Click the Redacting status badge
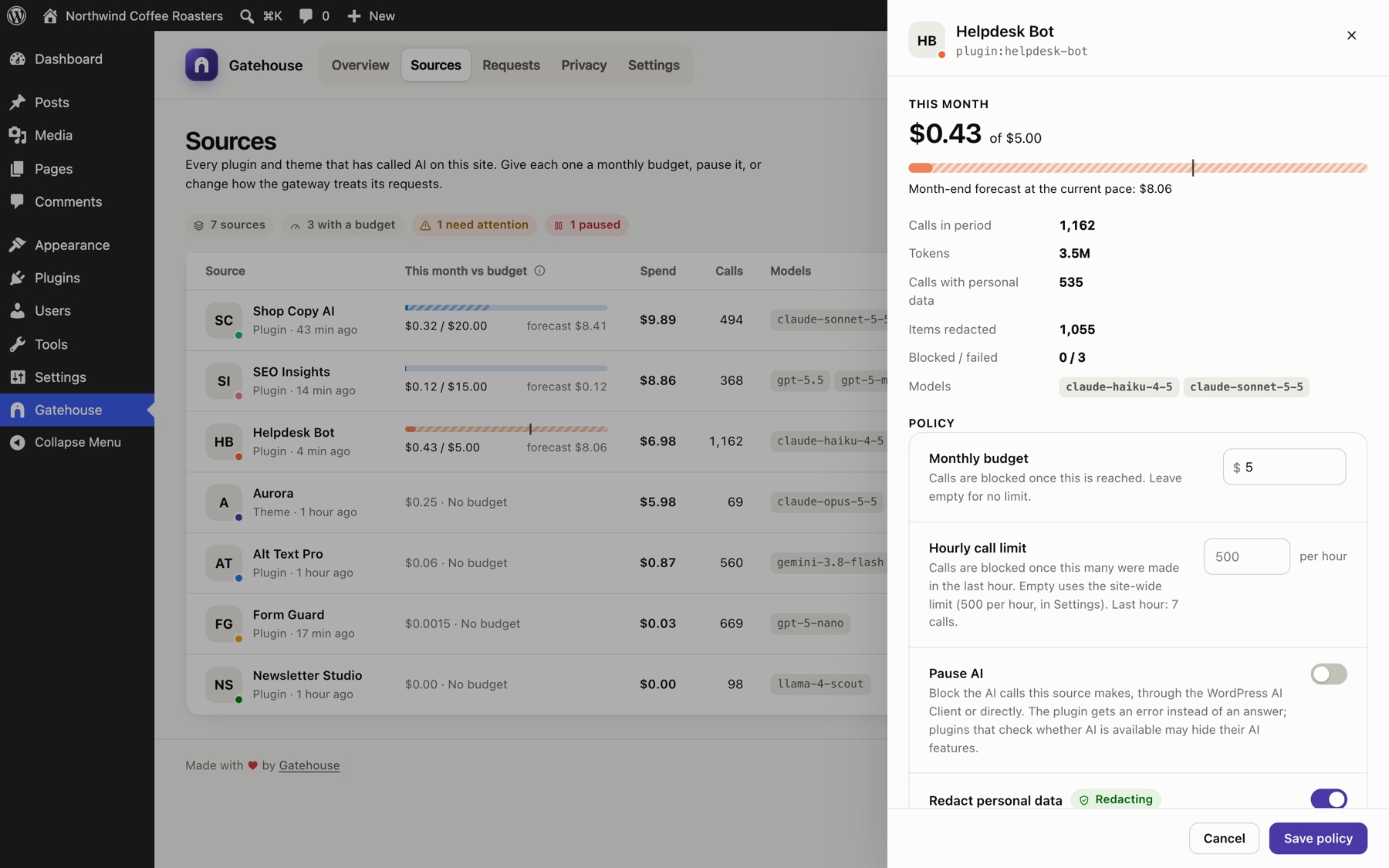Viewport: 1389px width, 868px height. (1116, 799)
